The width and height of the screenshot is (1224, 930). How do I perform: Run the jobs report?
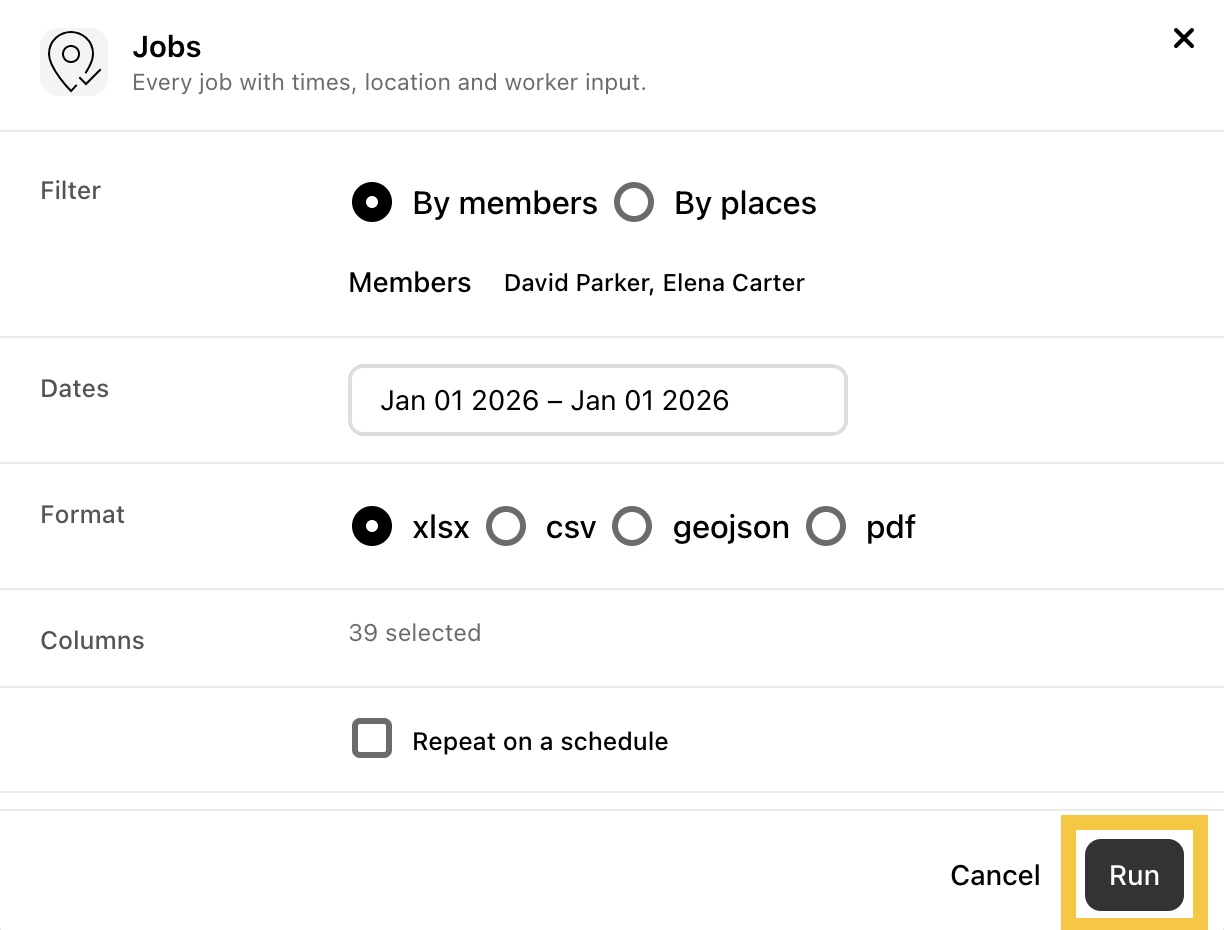[x=1134, y=876]
